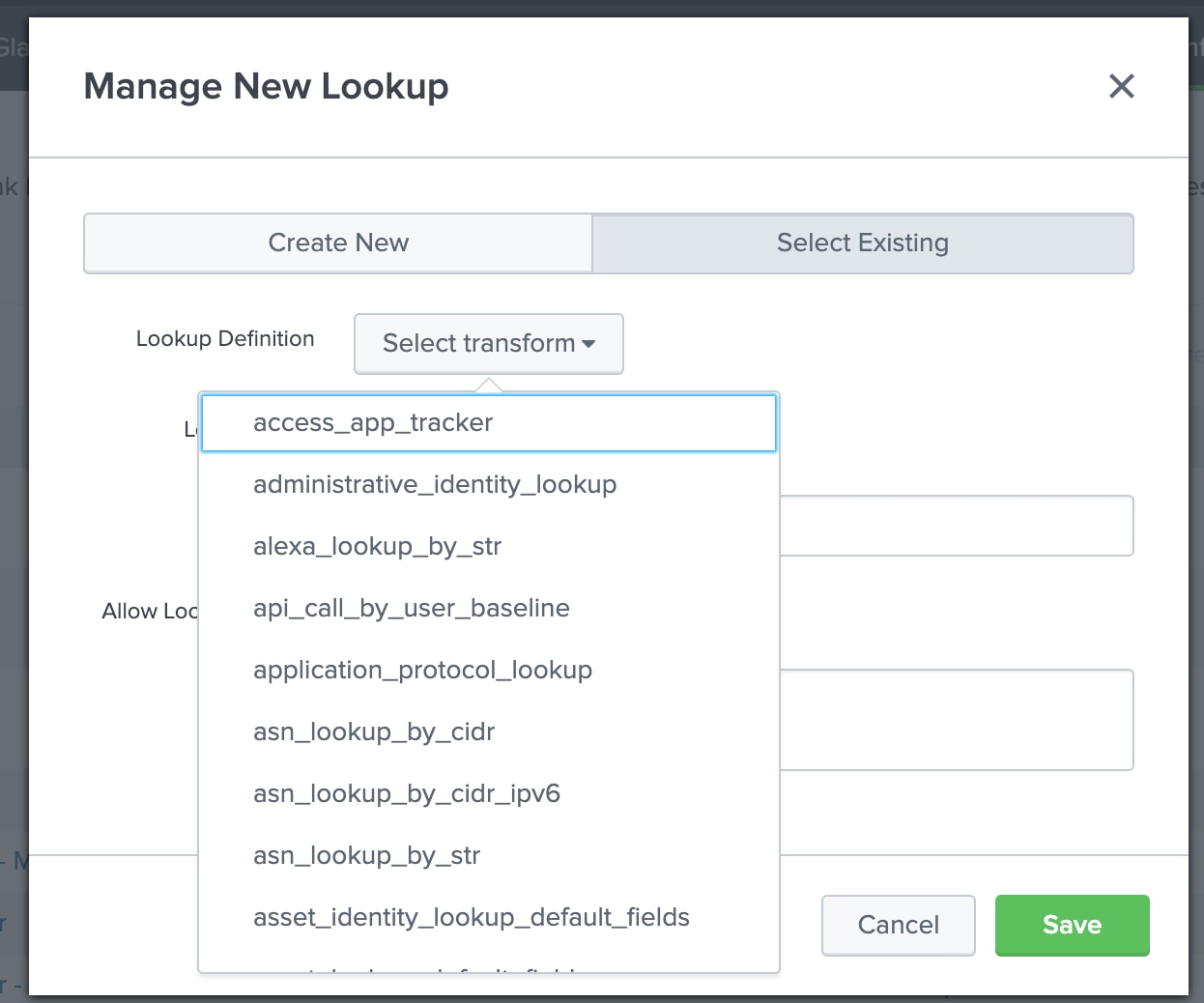Open the Select transform dropdown

tap(489, 343)
